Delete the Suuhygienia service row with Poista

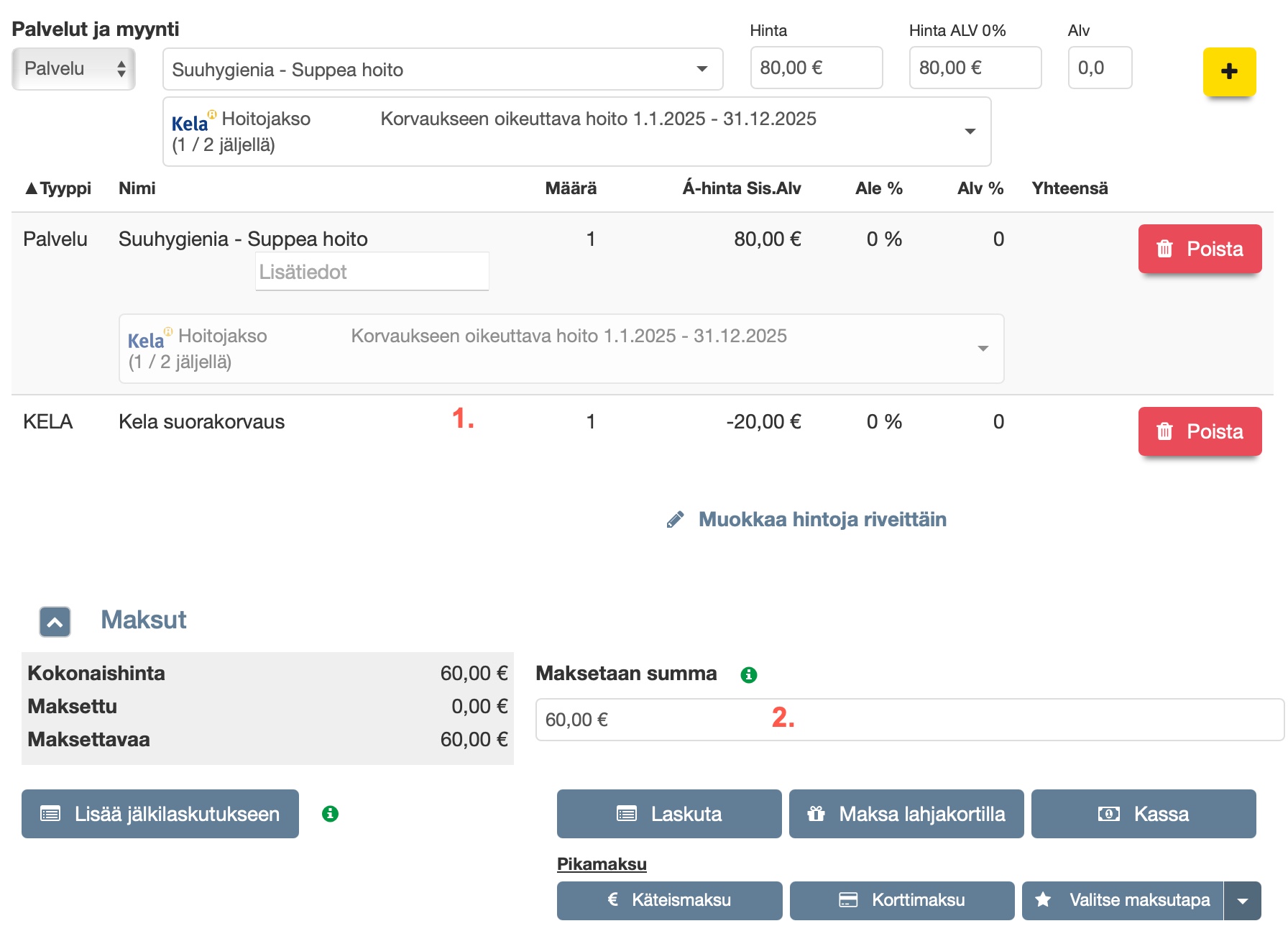[1200, 249]
